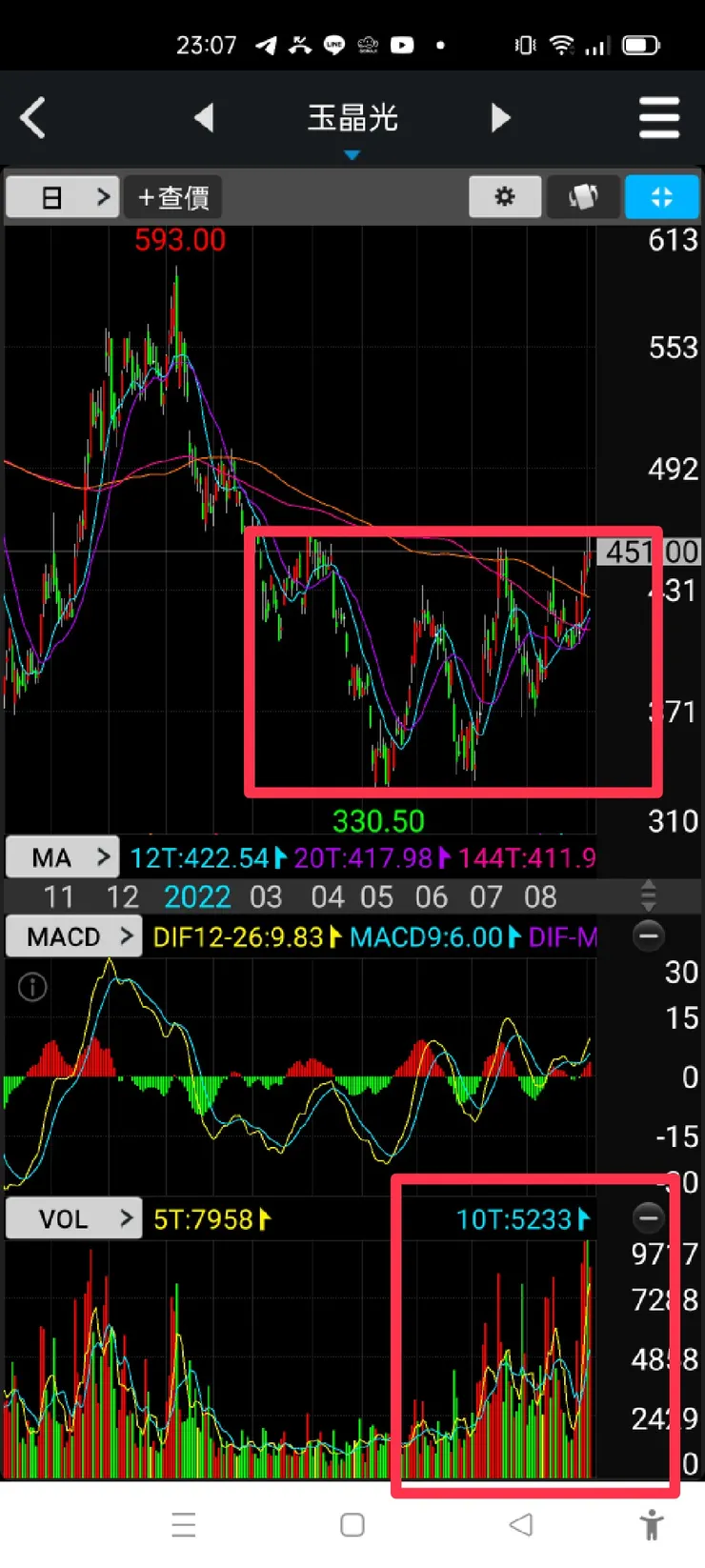Tap the 330.50 low price label
The image size is (705, 1568).
point(378,821)
